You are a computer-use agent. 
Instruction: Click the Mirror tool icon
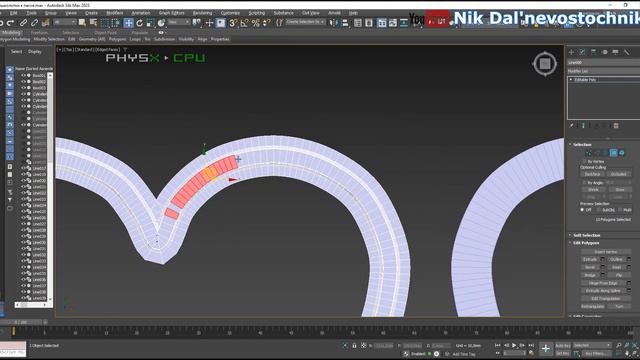[x=333, y=23]
